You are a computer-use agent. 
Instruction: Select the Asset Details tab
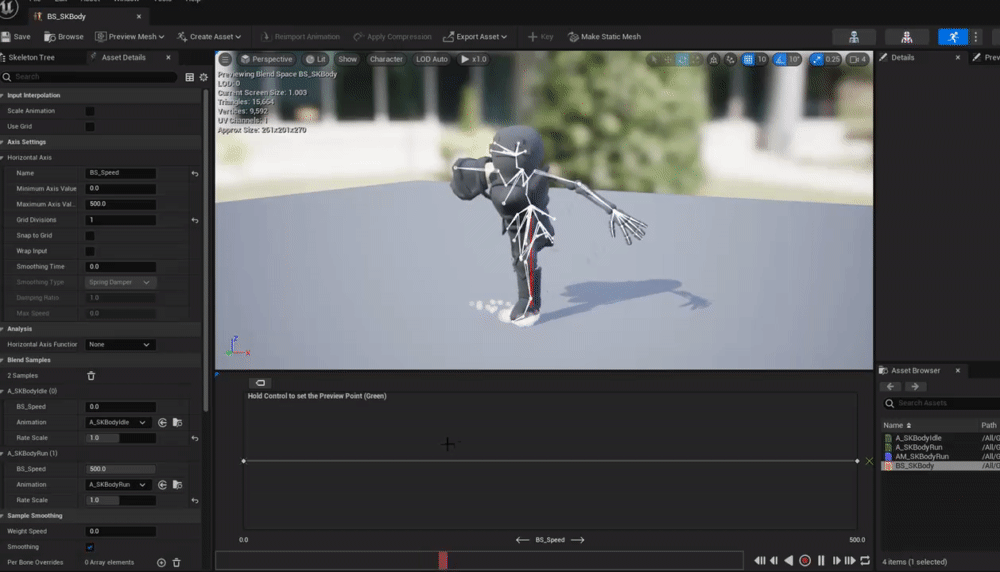tap(124, 57)
